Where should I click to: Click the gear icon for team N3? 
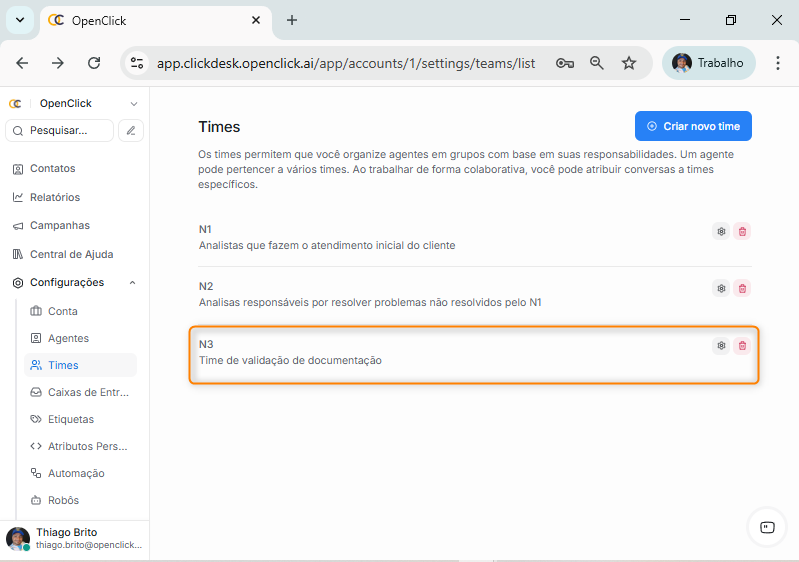tap(721, 346)
